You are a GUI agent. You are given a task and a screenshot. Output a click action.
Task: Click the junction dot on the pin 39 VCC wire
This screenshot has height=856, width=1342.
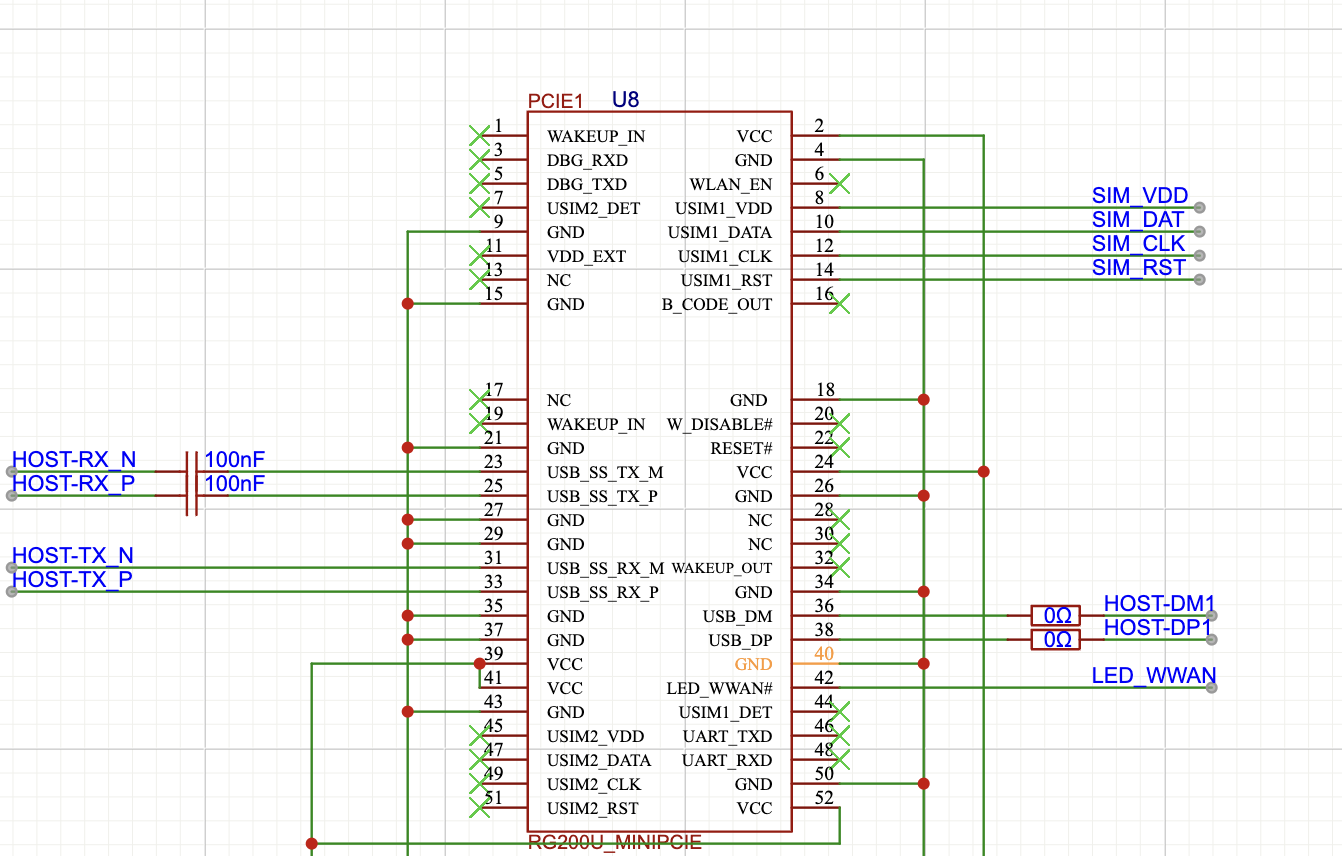click(479, 663)
